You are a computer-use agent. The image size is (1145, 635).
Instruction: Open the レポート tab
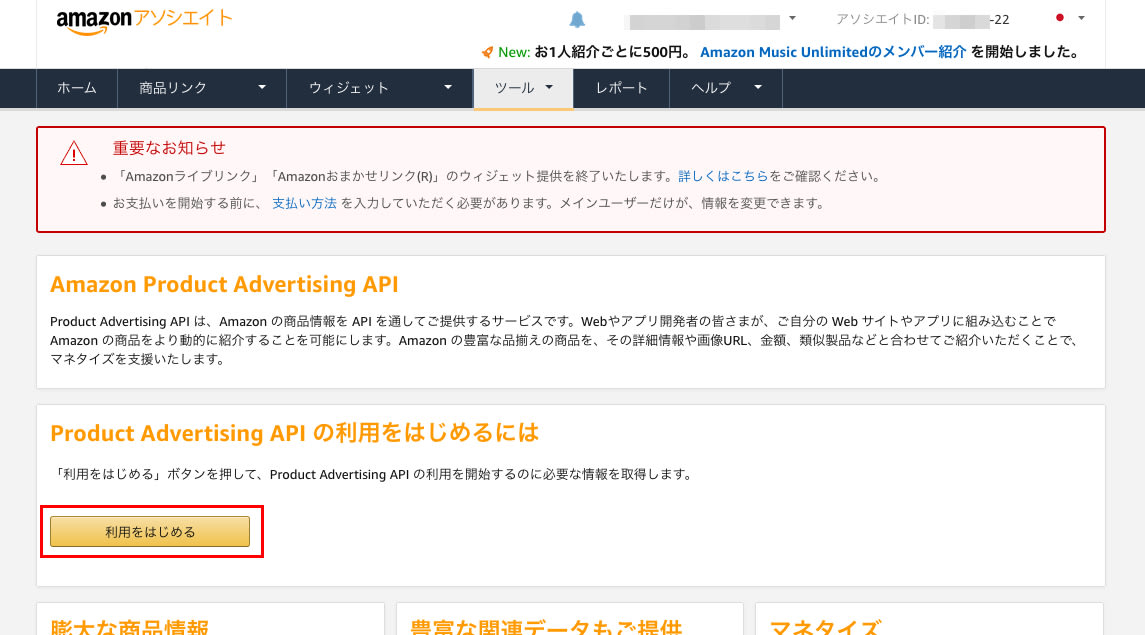[x=621, y=88]
